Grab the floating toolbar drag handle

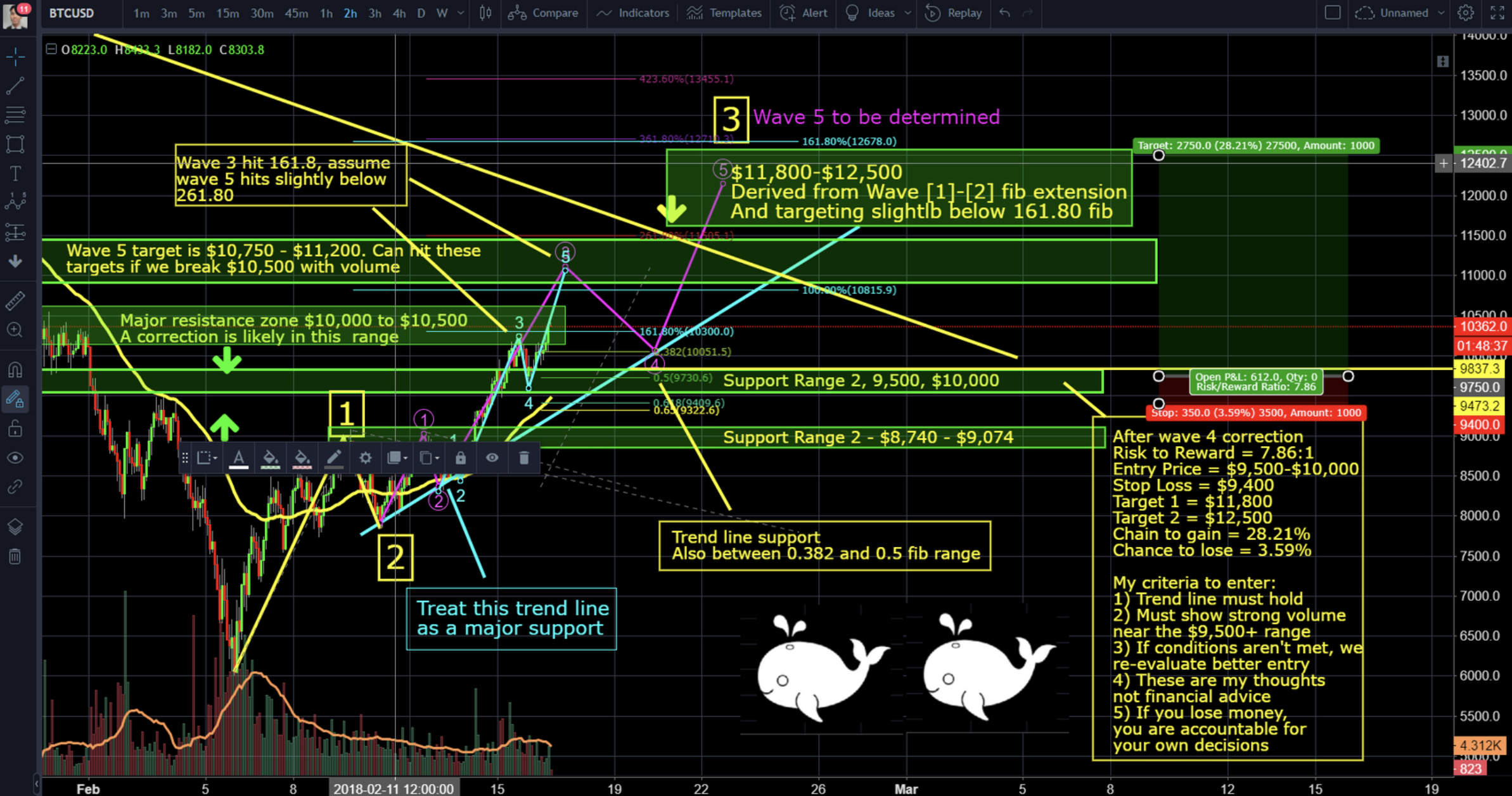pos(185,458)
